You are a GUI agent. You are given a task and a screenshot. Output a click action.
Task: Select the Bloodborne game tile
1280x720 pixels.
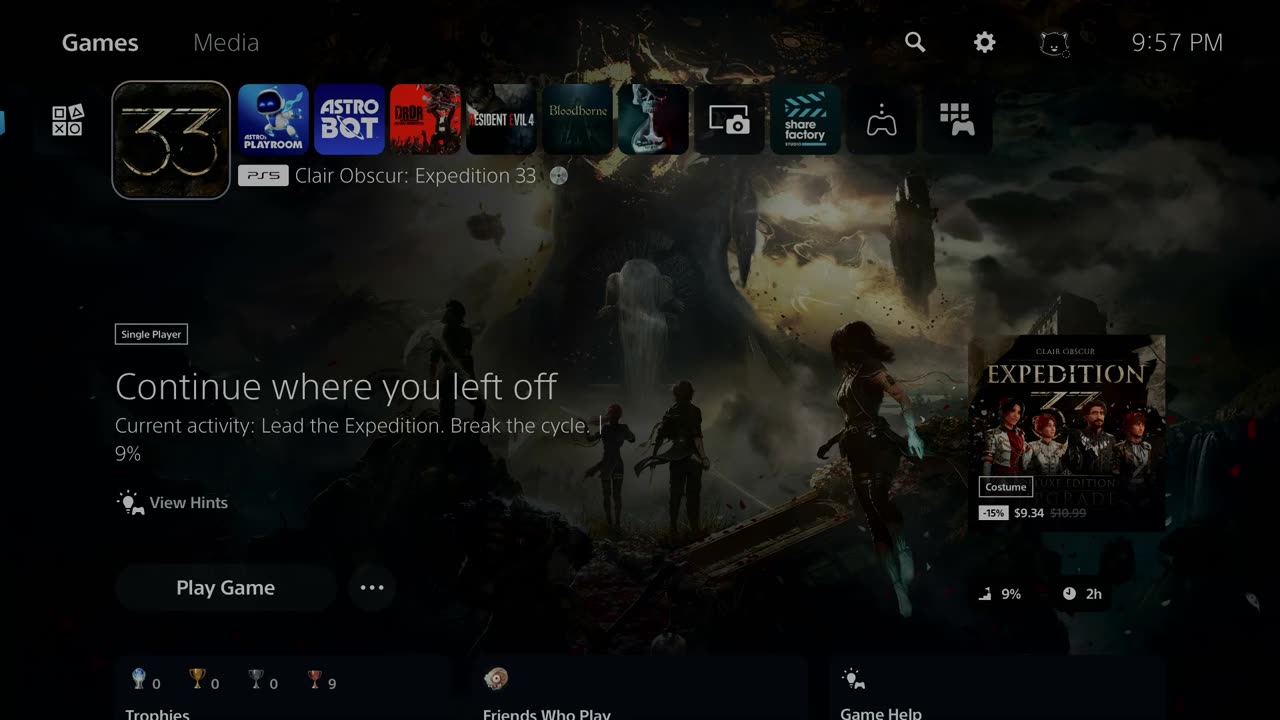pyautogui.click(x=577, y=119)
